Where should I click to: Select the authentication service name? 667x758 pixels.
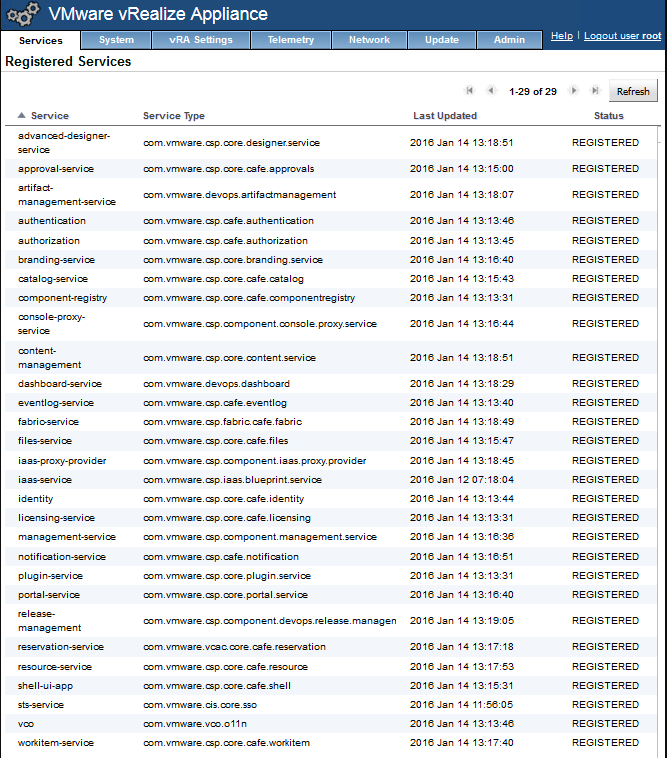(52, 221)
